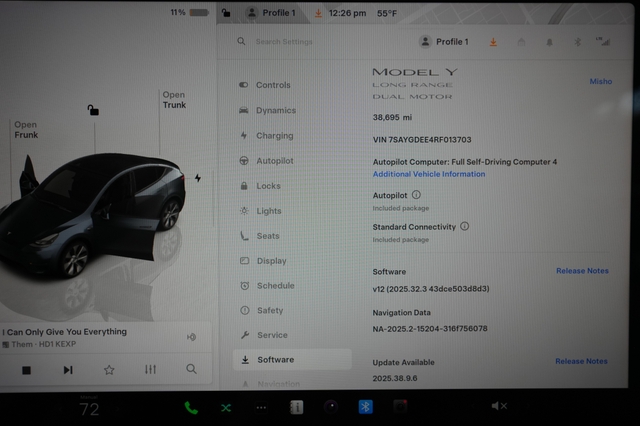The image size is (640, 426).
Task: Open Release Notes for available update
Action: [581, 362]
